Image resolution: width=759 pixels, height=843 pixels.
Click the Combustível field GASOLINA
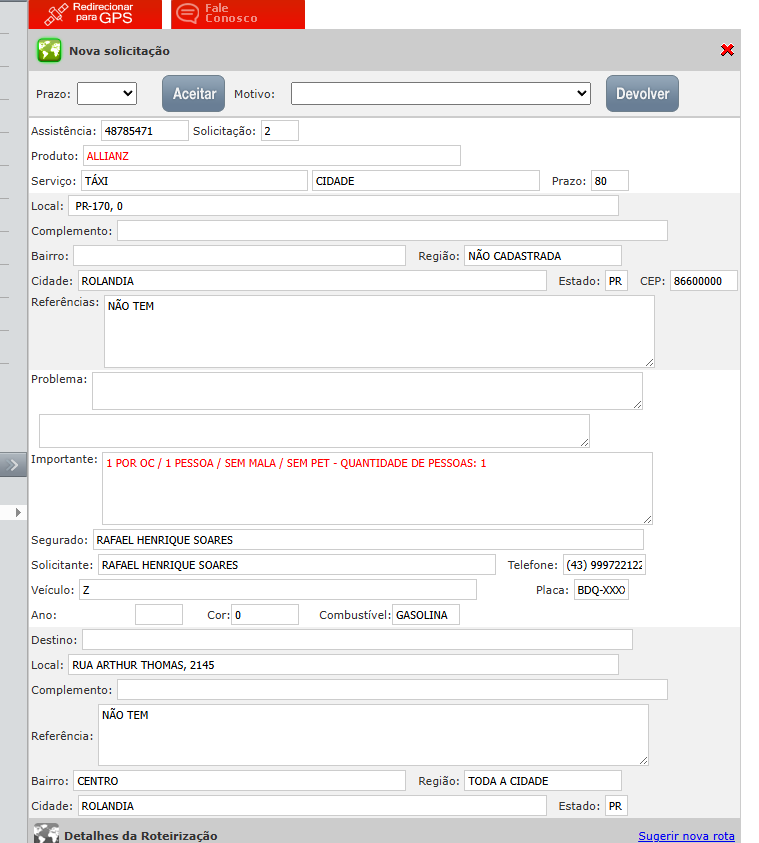426,615
